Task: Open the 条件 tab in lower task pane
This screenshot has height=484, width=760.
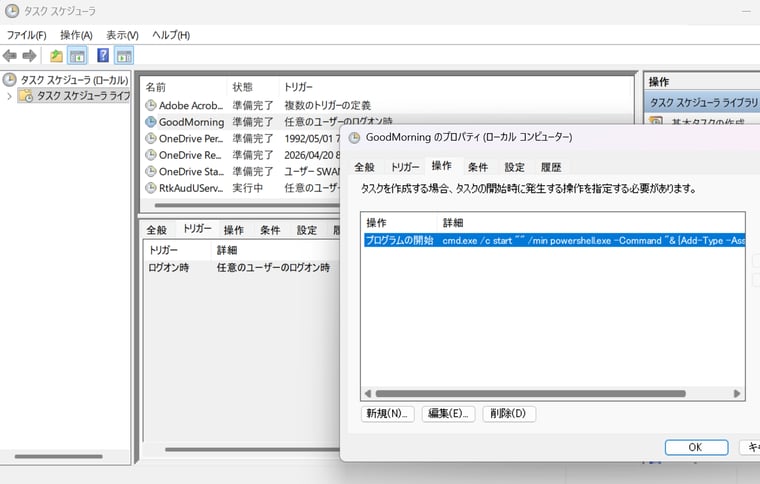Action: click(x=270, y=230)
